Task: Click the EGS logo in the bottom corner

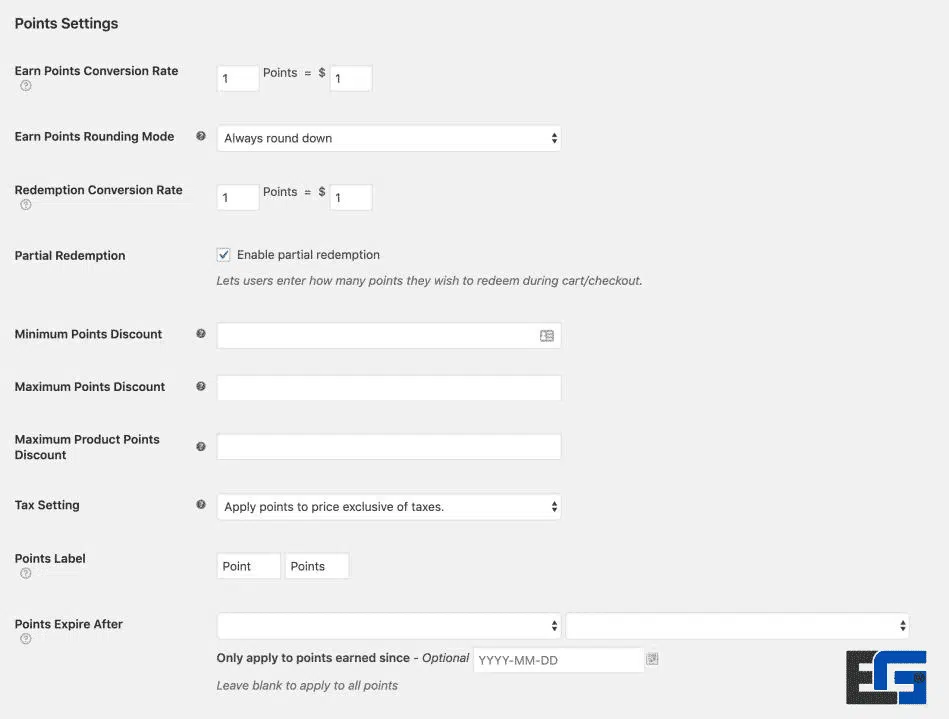Action: click(x=886, y=677)
